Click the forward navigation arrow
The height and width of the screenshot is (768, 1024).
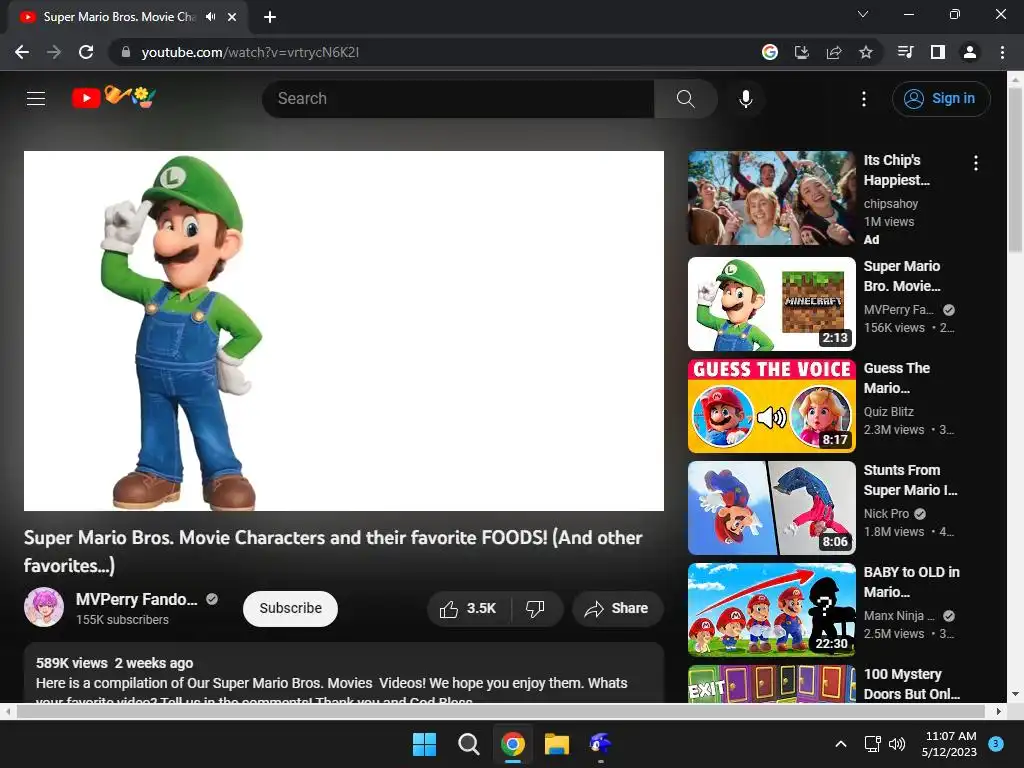(54, 52)
